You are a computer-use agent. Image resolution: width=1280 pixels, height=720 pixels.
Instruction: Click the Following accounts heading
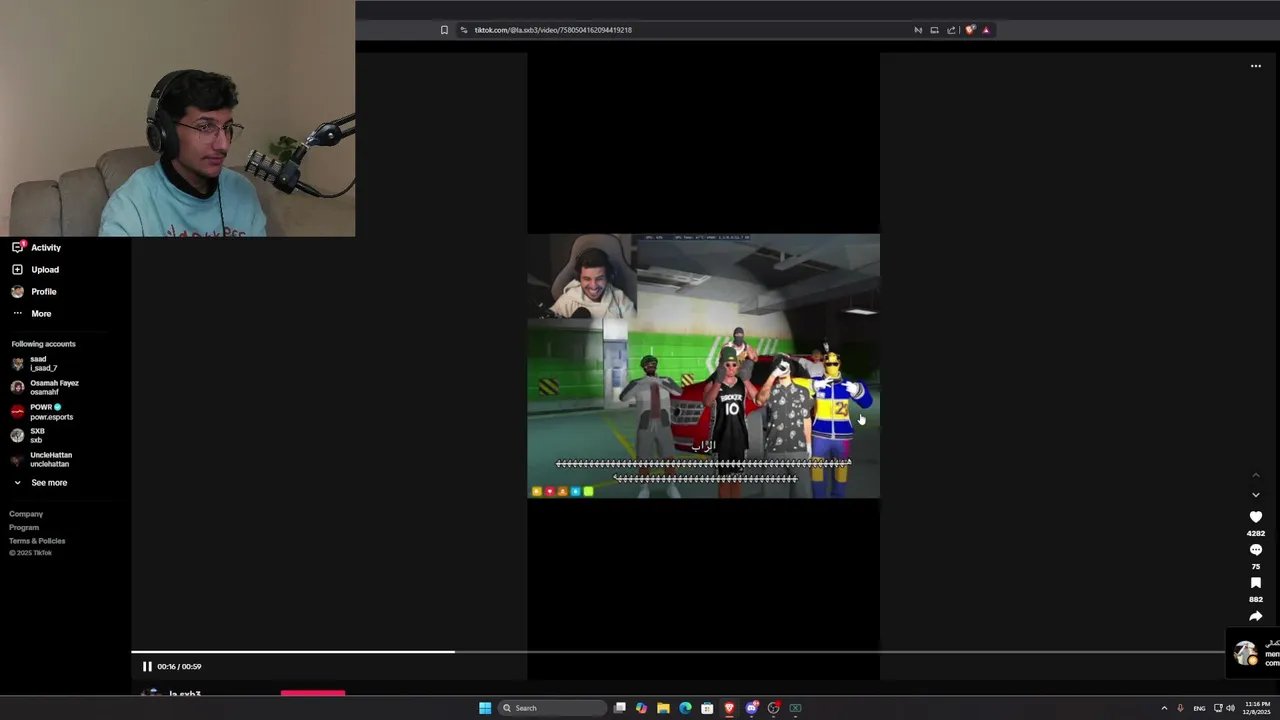click(43, 344)
